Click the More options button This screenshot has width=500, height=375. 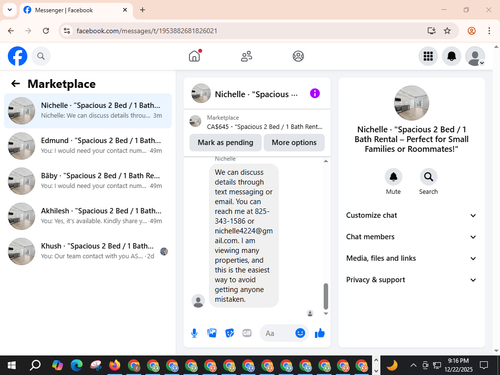pos(294,143)
